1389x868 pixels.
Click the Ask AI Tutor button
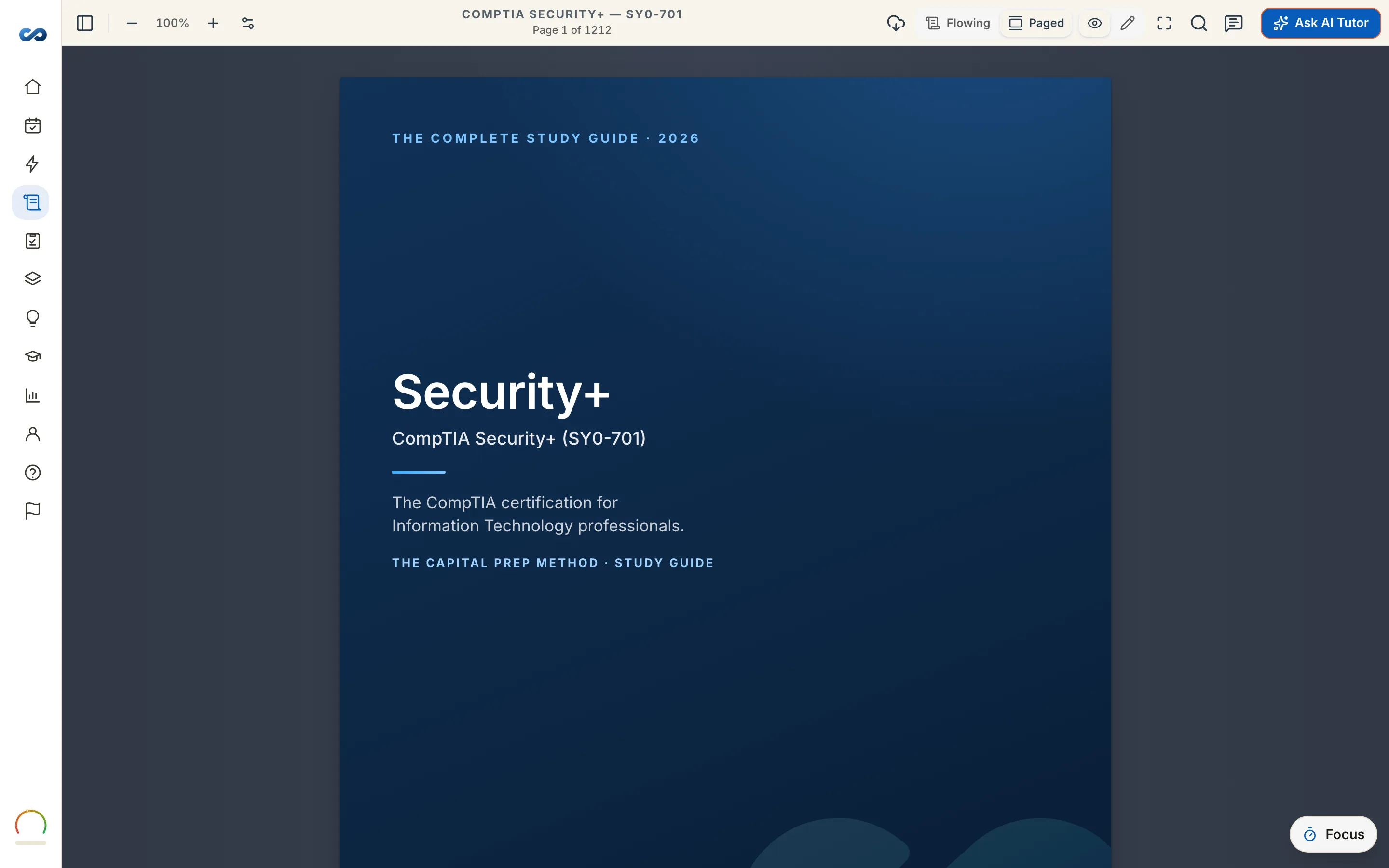(x=1321, y=23)
